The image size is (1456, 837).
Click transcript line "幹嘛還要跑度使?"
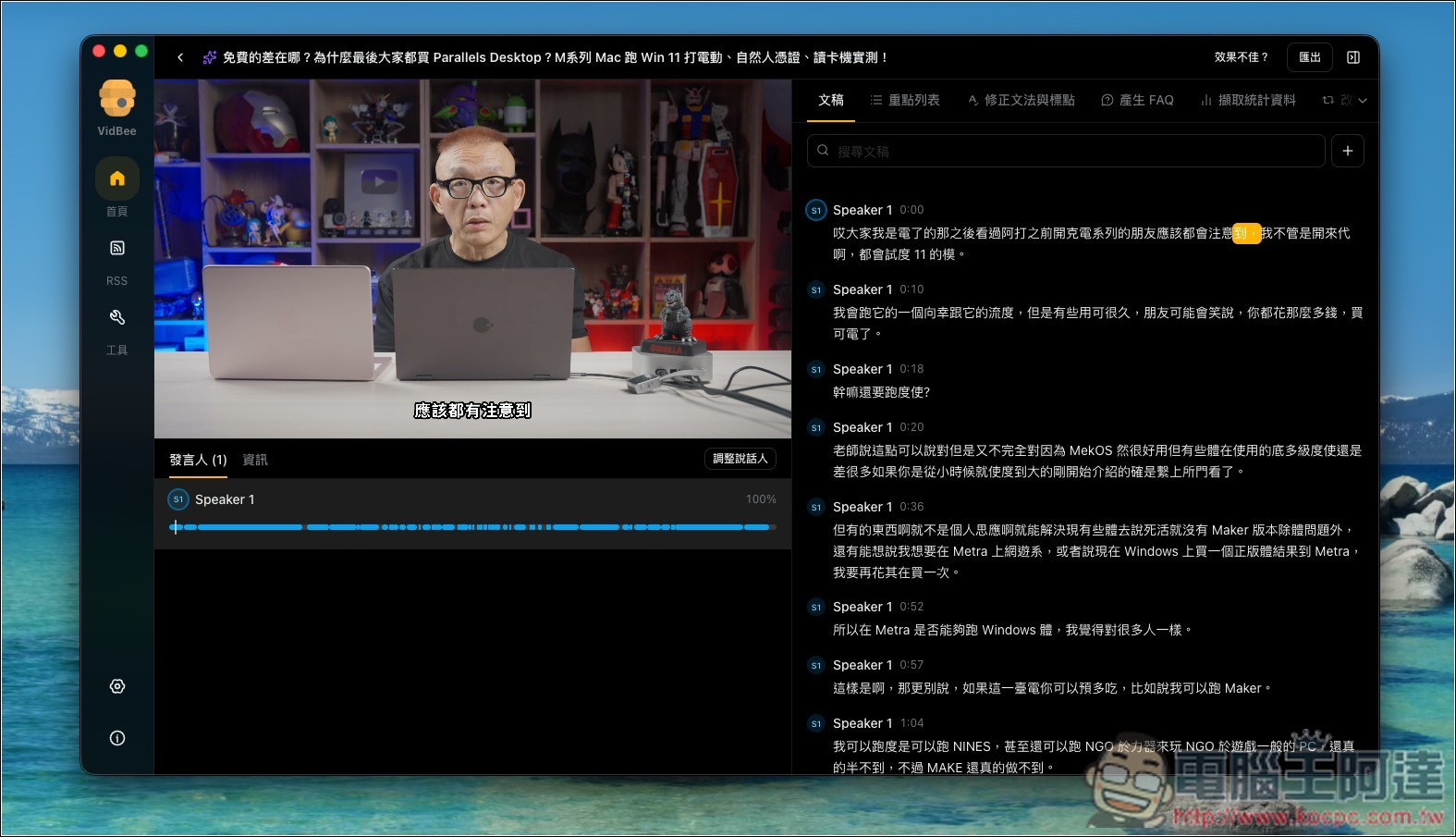[x=881, y=392]
